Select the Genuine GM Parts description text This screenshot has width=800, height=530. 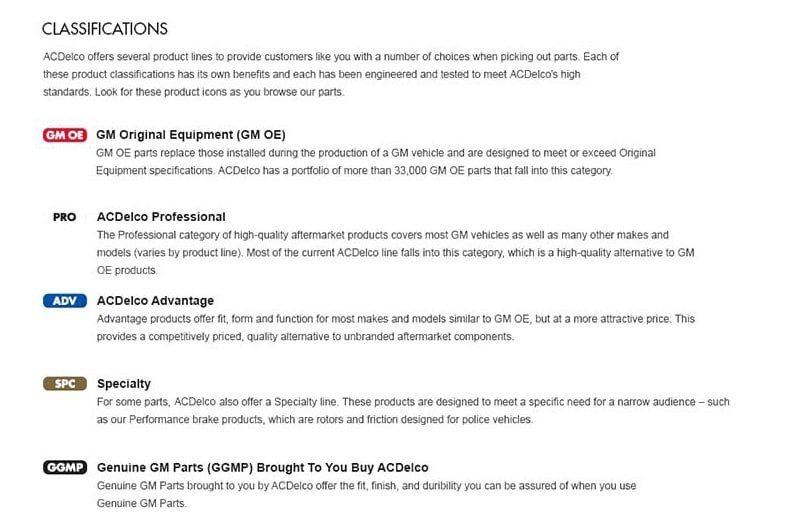tap(366, 494)
